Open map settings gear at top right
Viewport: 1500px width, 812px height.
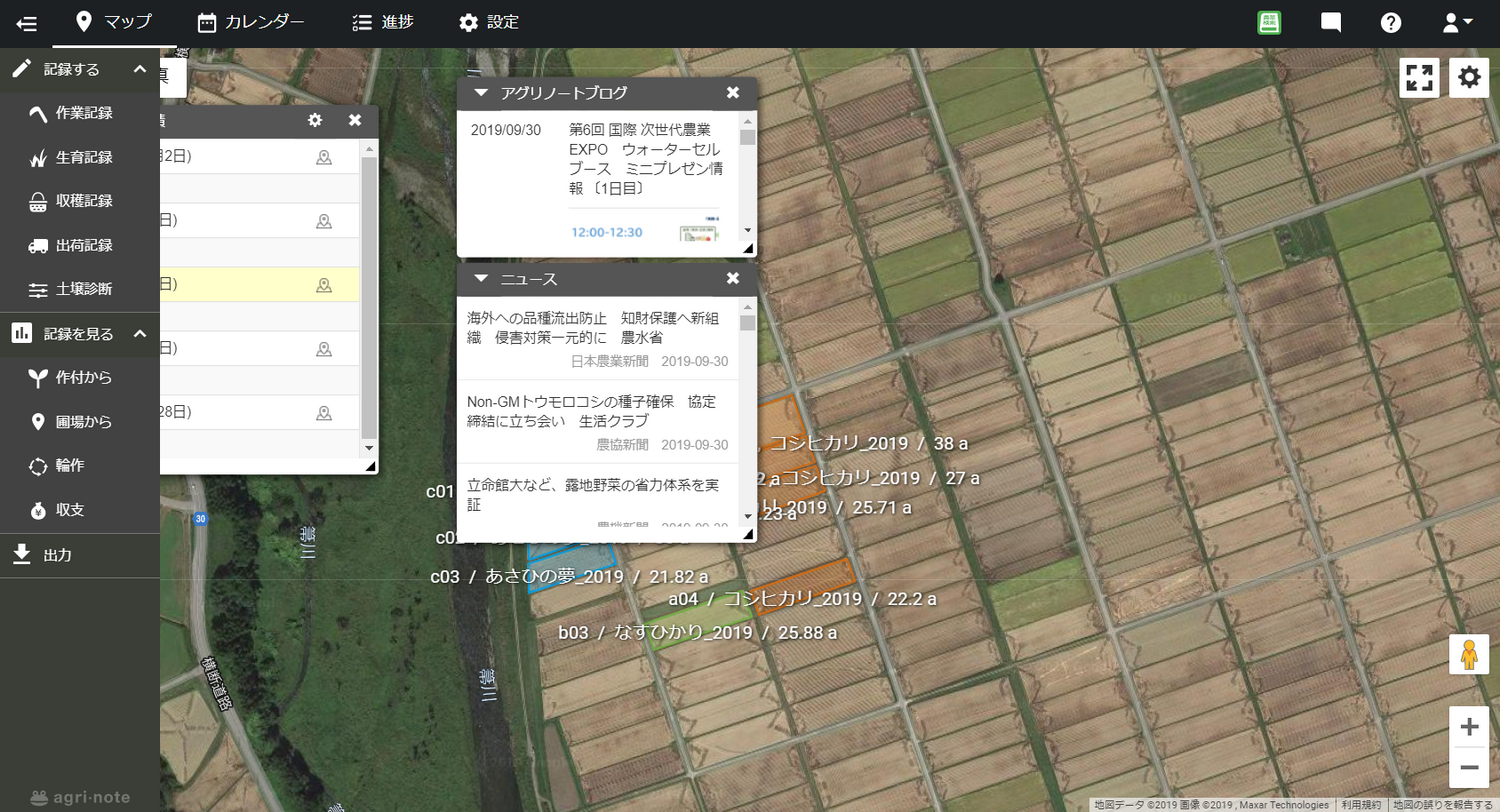tap(1469, 78)
